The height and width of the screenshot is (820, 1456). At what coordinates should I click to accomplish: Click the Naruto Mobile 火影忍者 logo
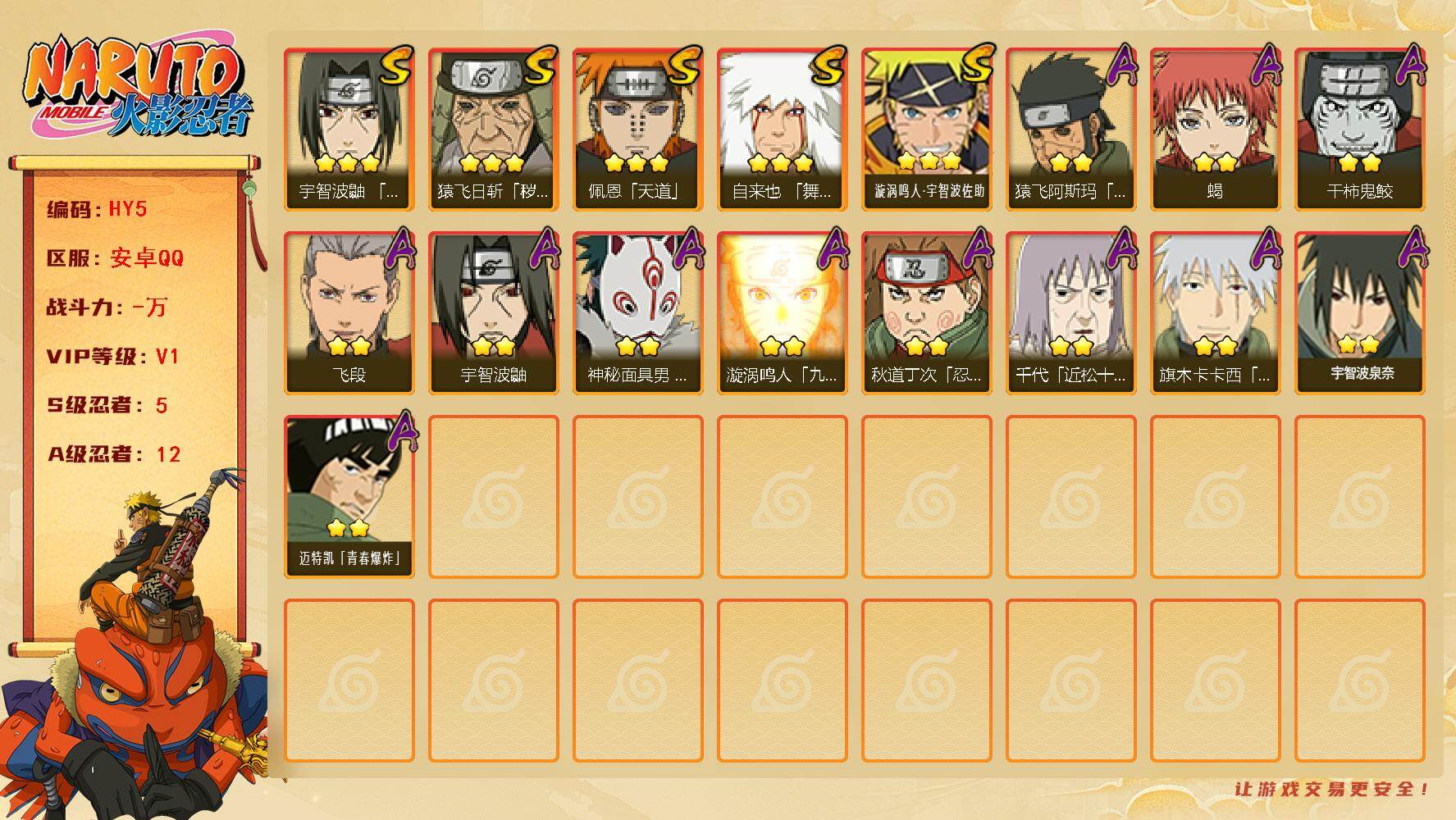138,90
